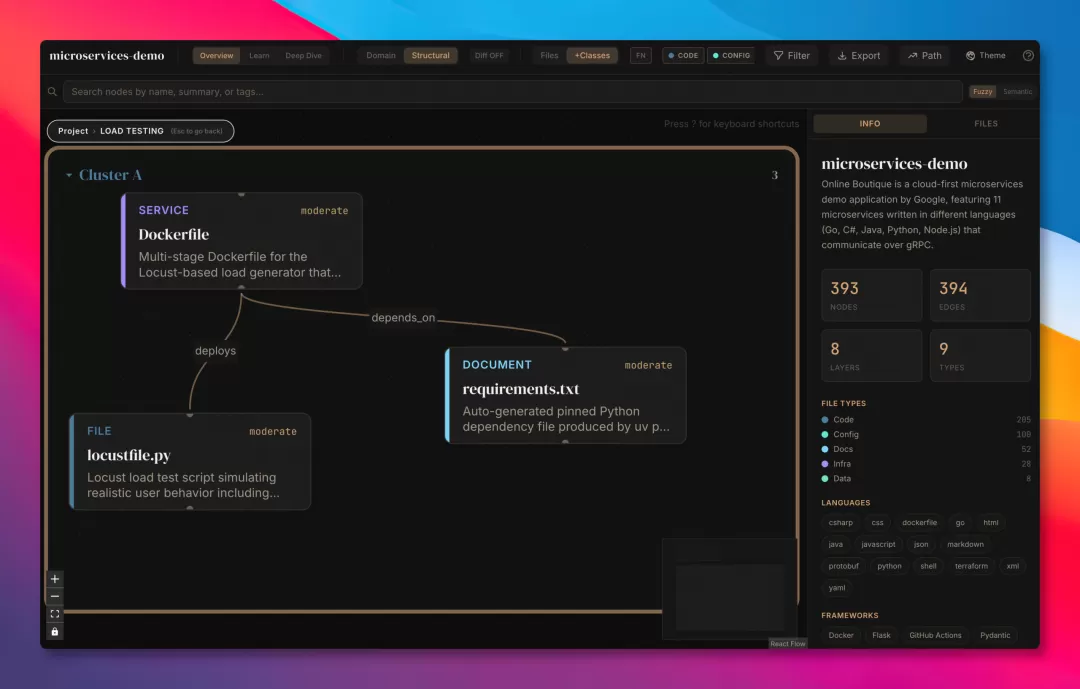The image size is (1080, 689).
Task: Switch to the FILES panel tab
Action: coord(986,124)
